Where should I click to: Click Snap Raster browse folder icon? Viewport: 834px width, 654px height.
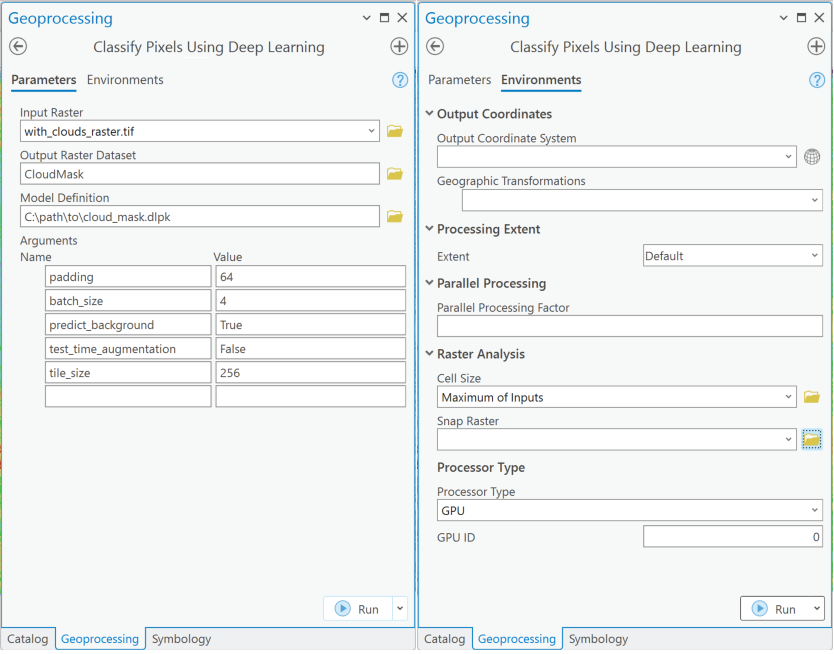click(x=811, y=439)
